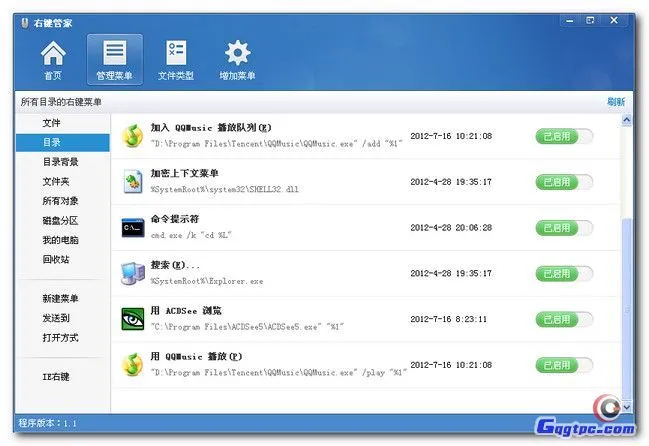Click the vertical scrollbar thumb
Screen dimensions: 649x446
pyautogui.click(x=626, y=309)
